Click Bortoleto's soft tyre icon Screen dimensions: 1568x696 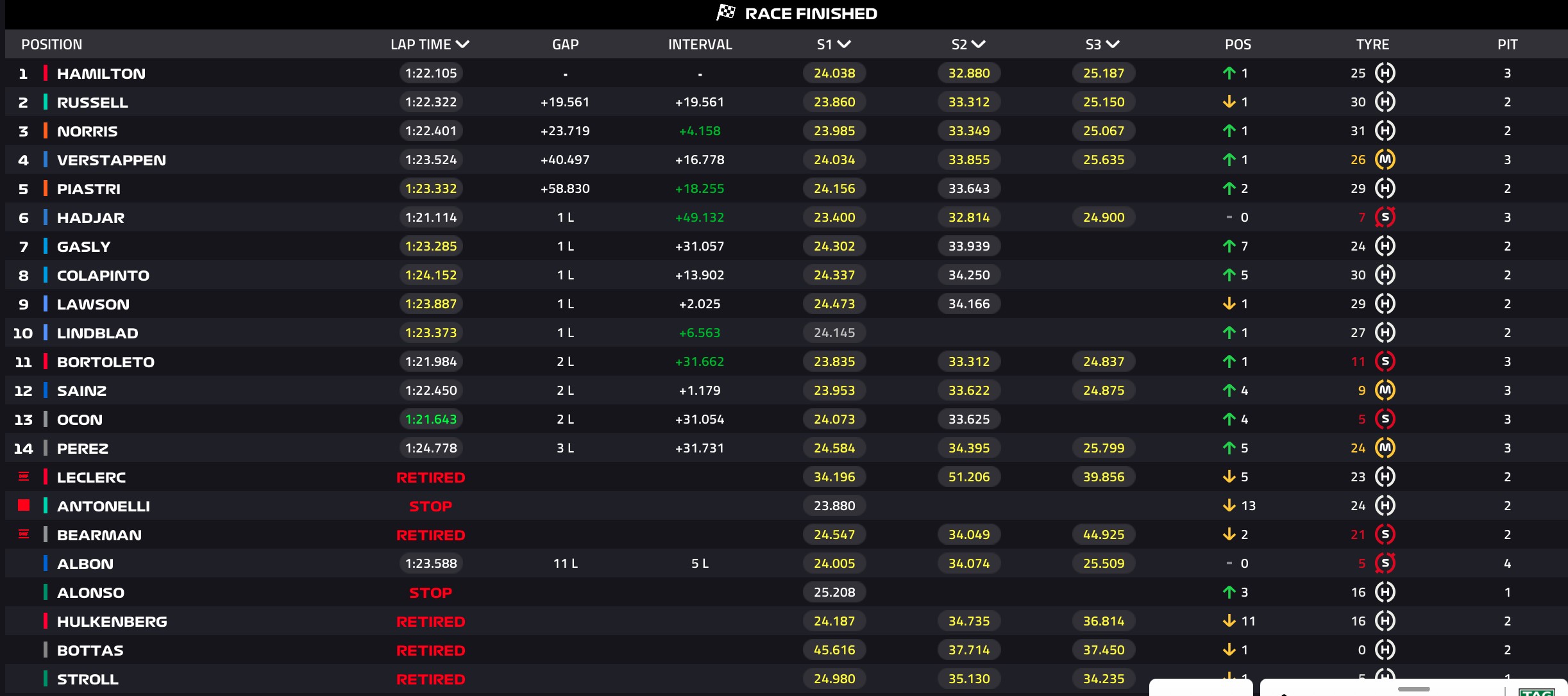tap(1385, 361)
